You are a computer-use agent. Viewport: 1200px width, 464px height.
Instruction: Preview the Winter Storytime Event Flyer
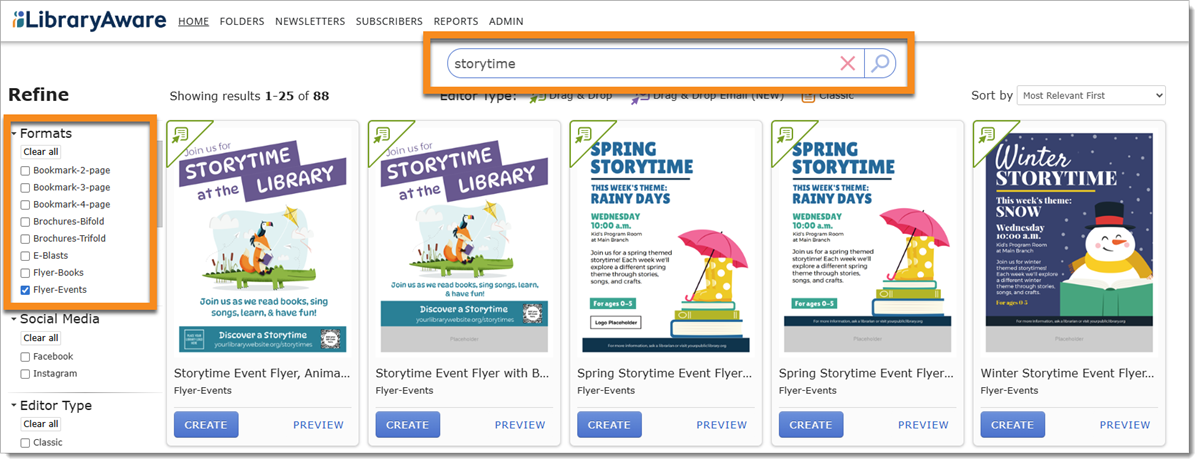coord(1126,425)
